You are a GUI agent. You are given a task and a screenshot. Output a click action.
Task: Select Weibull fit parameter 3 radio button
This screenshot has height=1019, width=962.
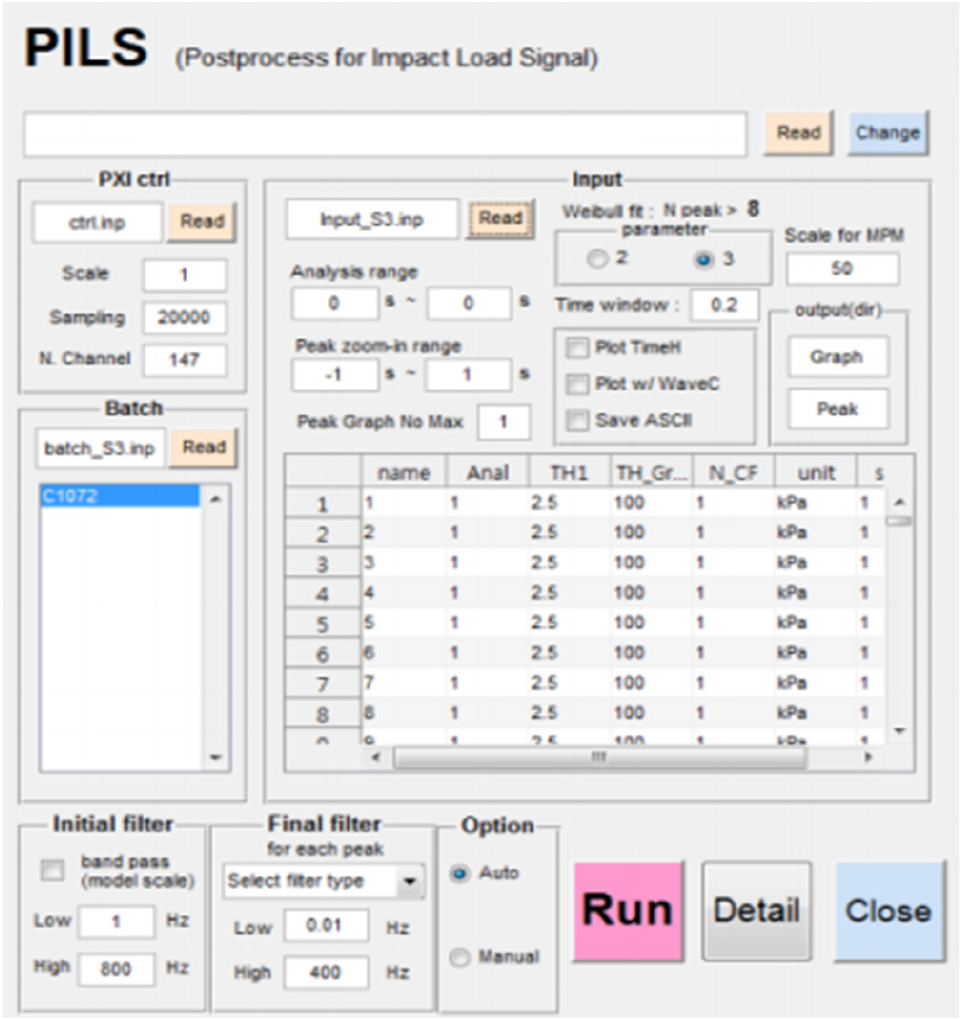point(704,259)
